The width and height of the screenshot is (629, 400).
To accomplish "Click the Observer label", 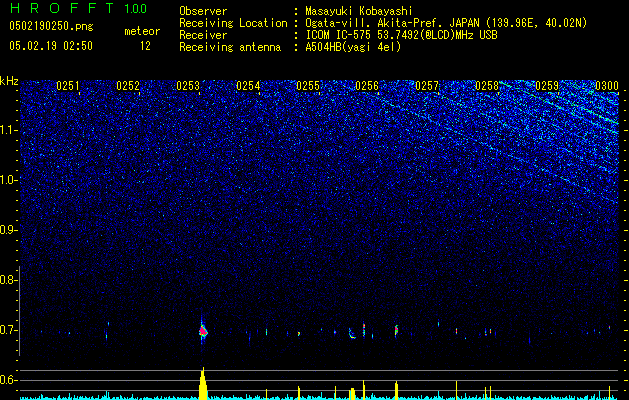I will (x=203, y=11).
